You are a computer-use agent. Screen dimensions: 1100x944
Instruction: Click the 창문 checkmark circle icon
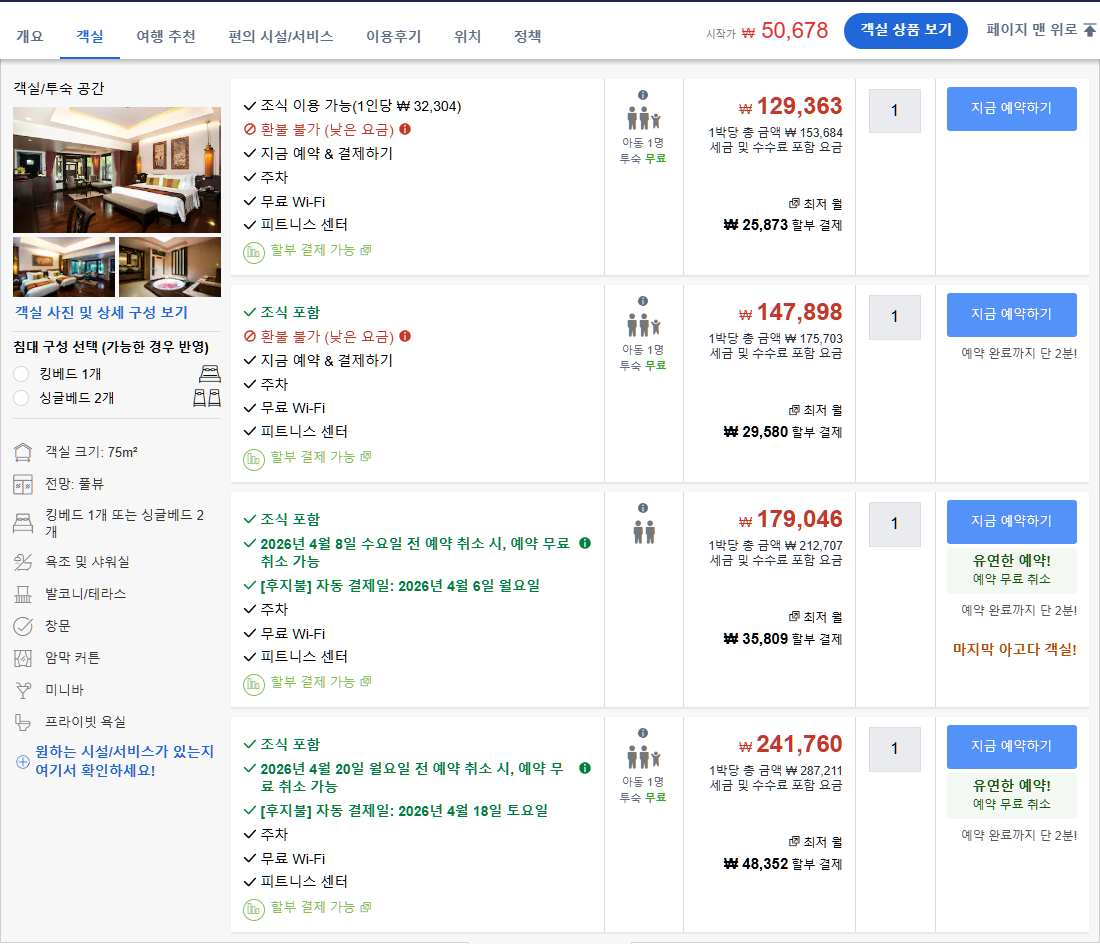[x=23, y=626]
